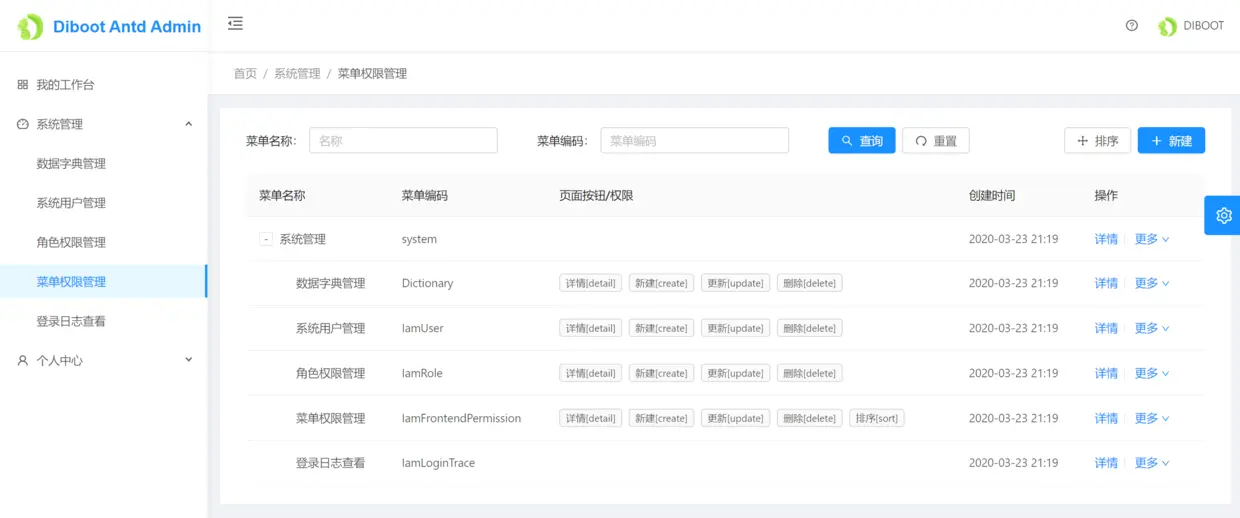Open 更多 dropdown for IamFrontendPermission row
The width and height of the screenshot is (1240, 518).
[x=1152, y=418]
